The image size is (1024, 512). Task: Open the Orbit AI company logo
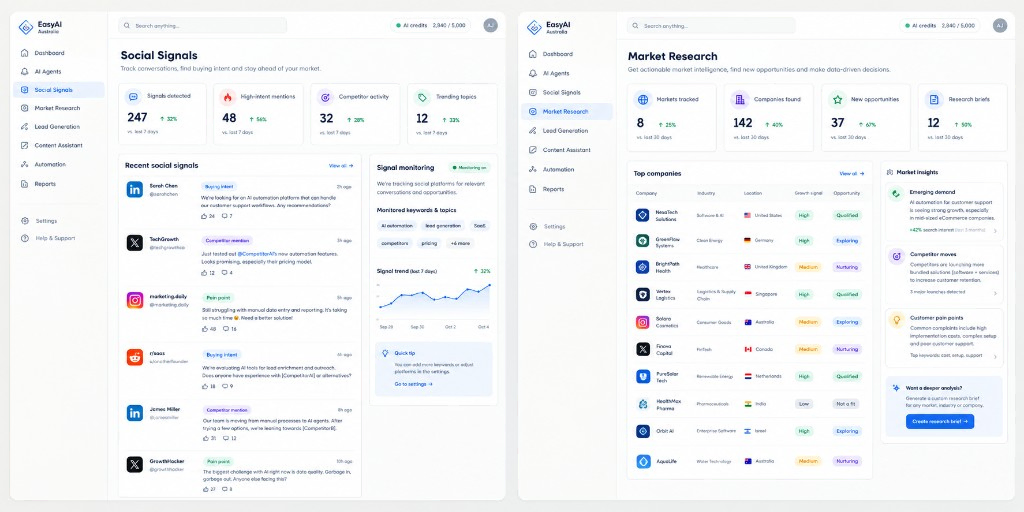coord(643,431)
